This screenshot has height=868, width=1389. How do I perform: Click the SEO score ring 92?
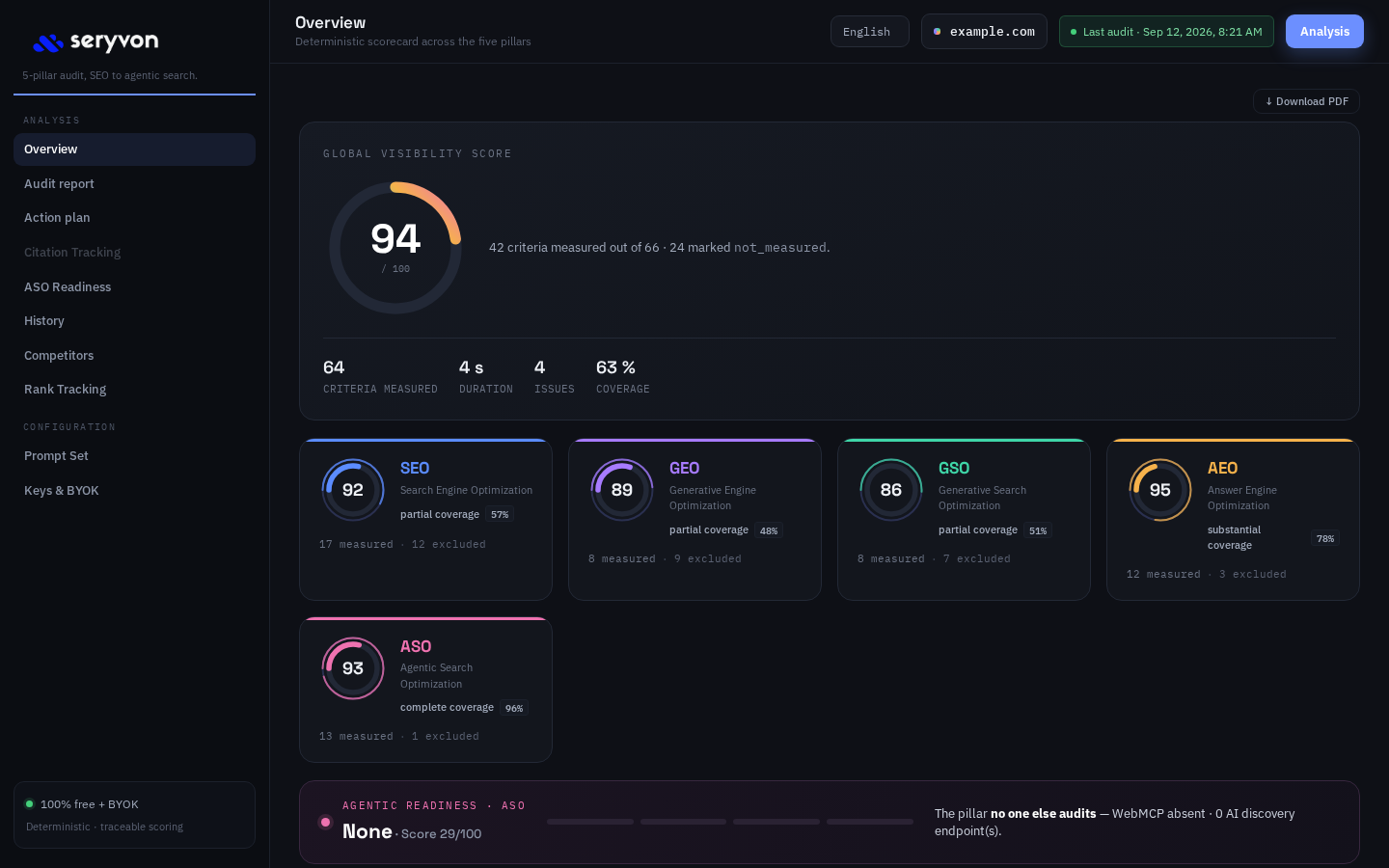[x=353, y=490]
